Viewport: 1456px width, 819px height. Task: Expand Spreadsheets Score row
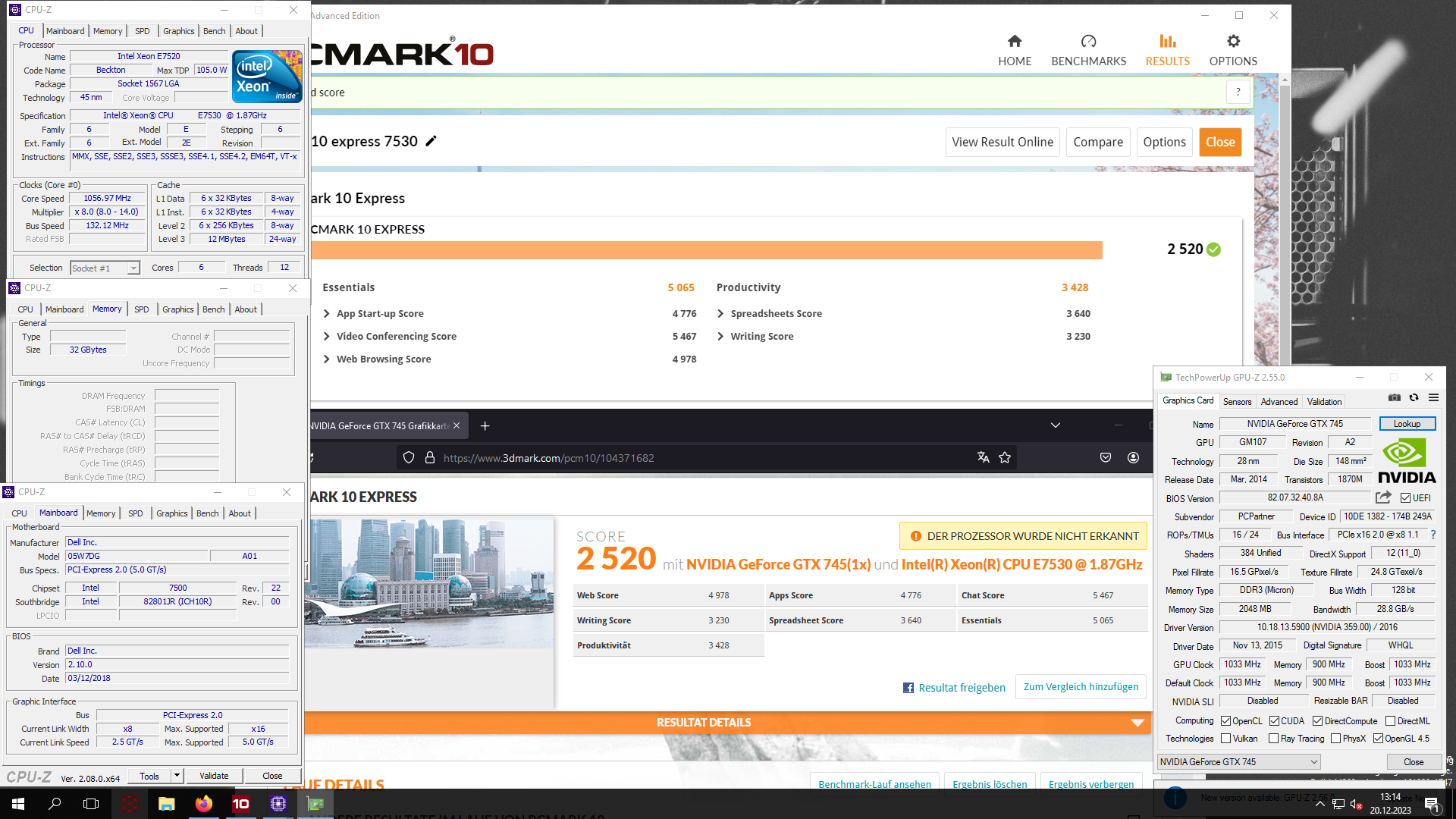tap(720, 313)
